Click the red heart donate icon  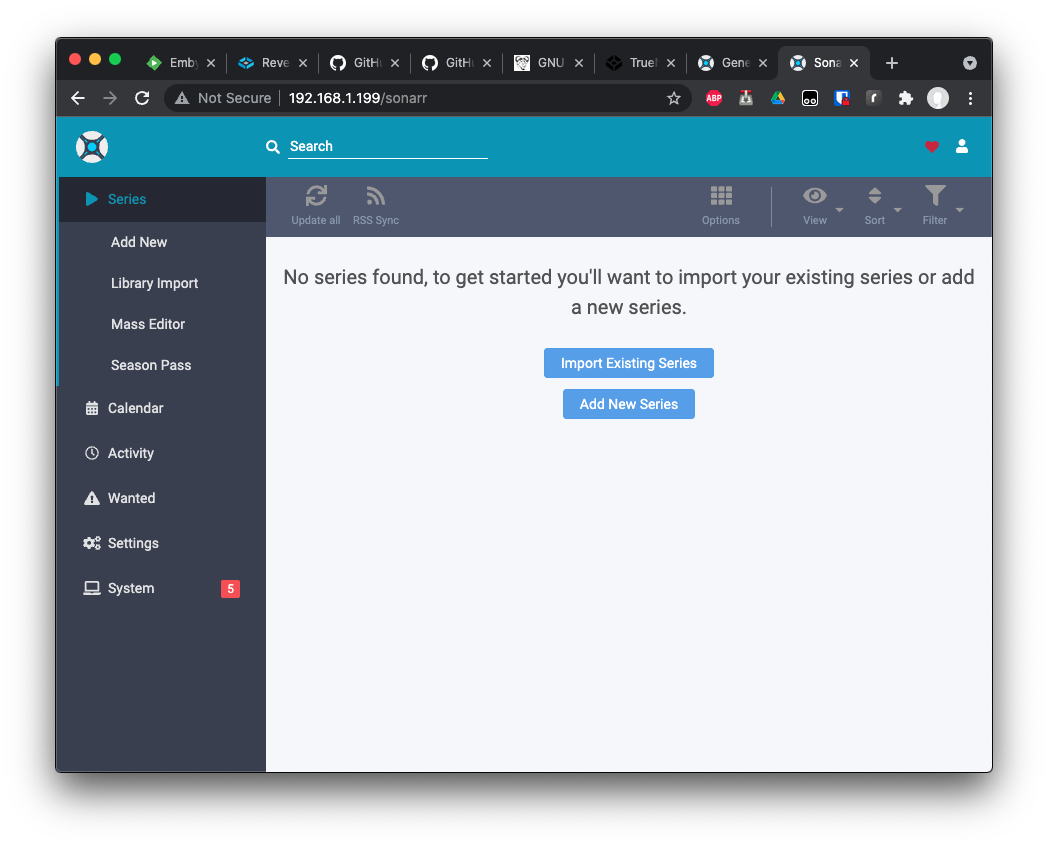click(931, 146)
